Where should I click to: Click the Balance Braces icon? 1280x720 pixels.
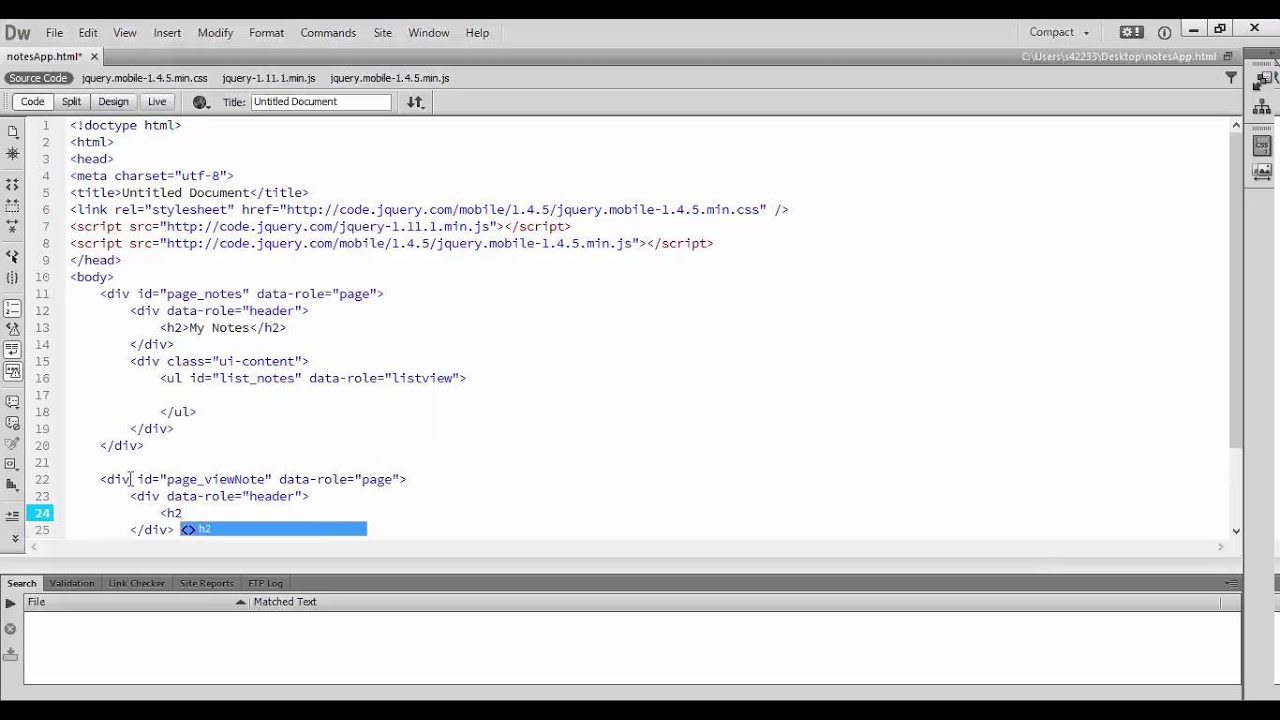coord(12,278)
